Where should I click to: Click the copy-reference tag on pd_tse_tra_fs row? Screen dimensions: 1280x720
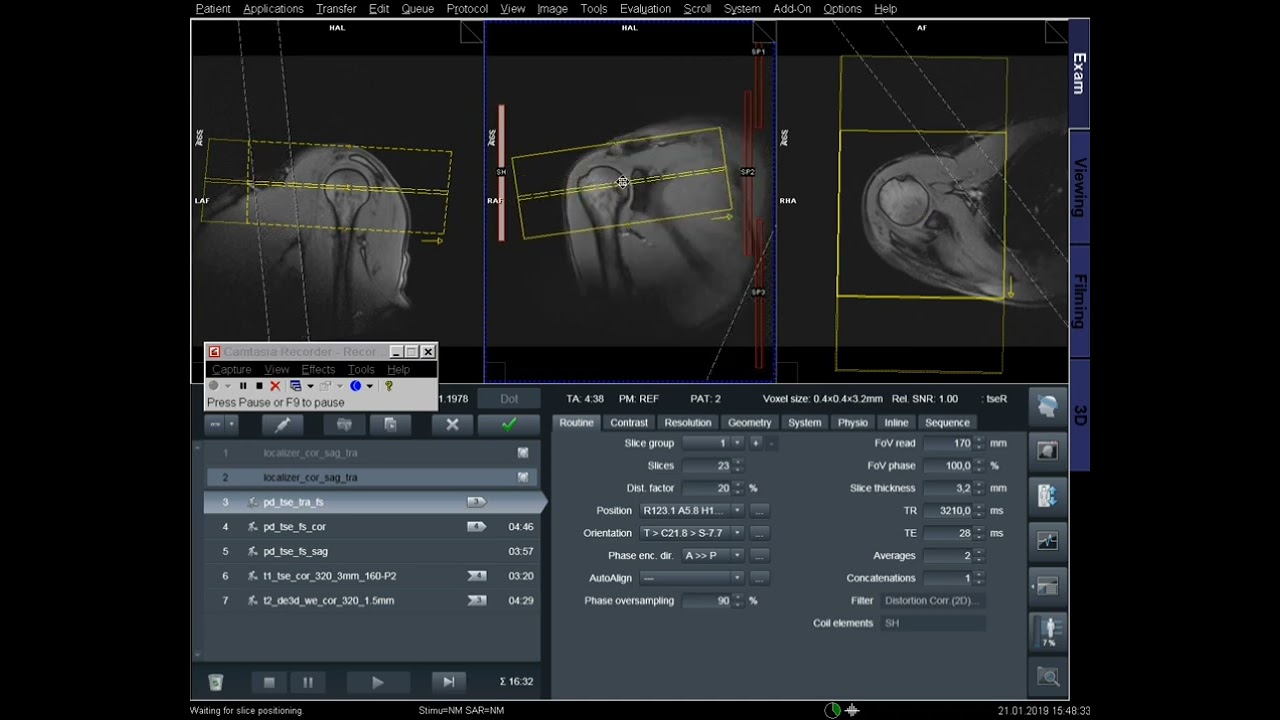click(x=476, y=502)
